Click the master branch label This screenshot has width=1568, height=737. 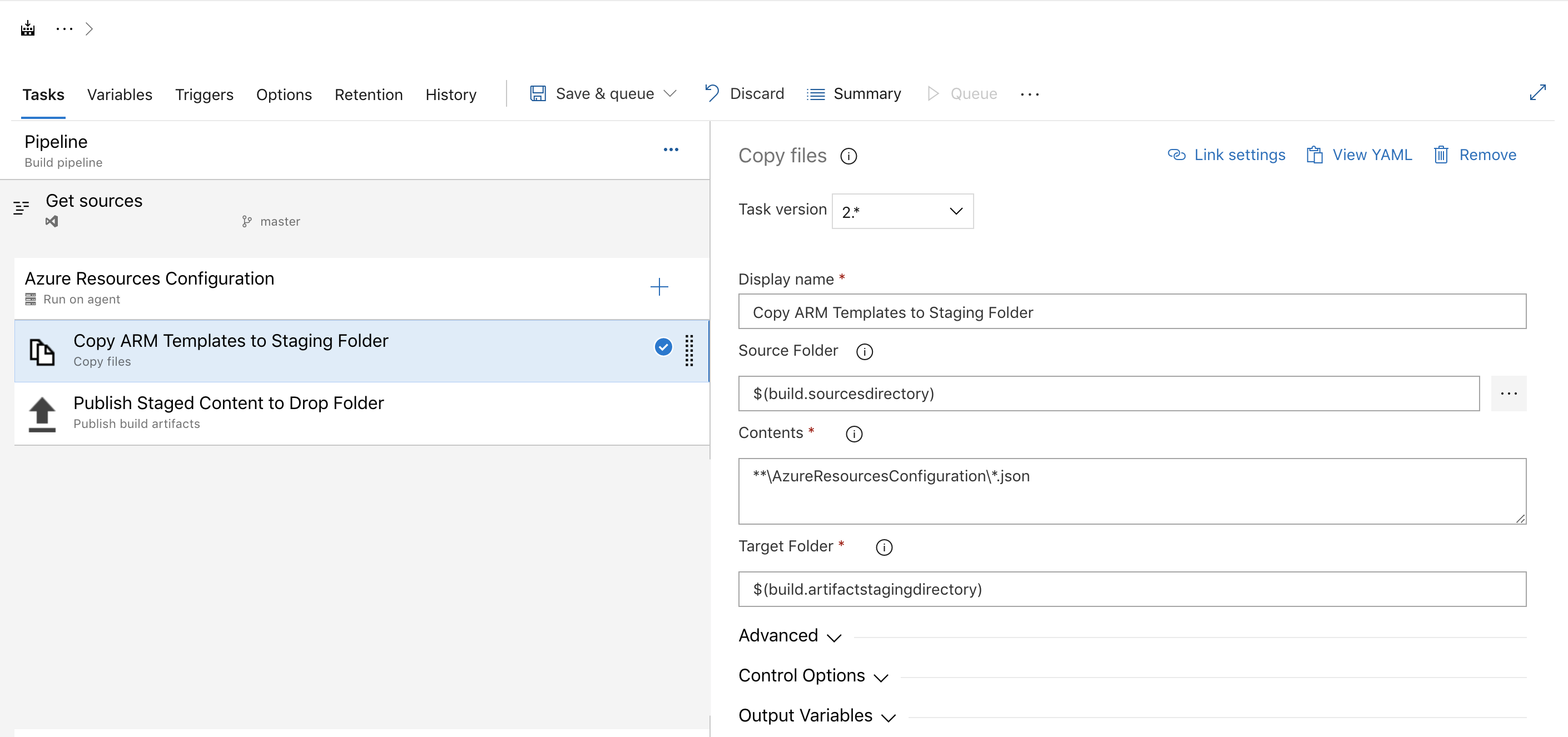click(x=280, y=222)
